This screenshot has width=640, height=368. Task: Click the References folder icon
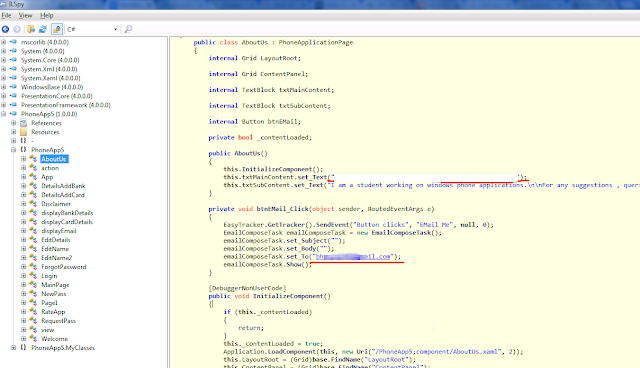tap(24, 123)
